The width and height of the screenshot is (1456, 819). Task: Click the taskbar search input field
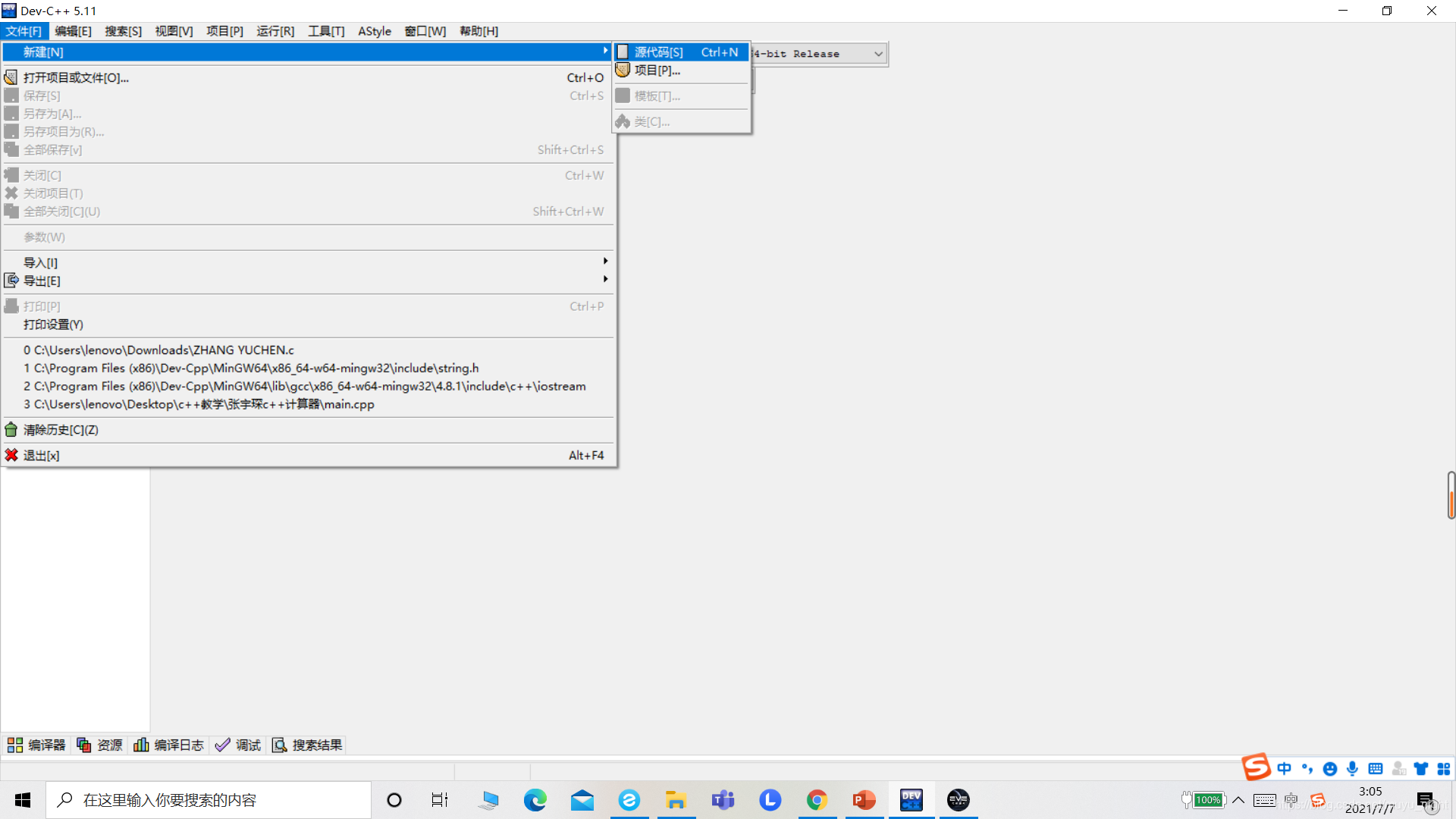(209, 800)
